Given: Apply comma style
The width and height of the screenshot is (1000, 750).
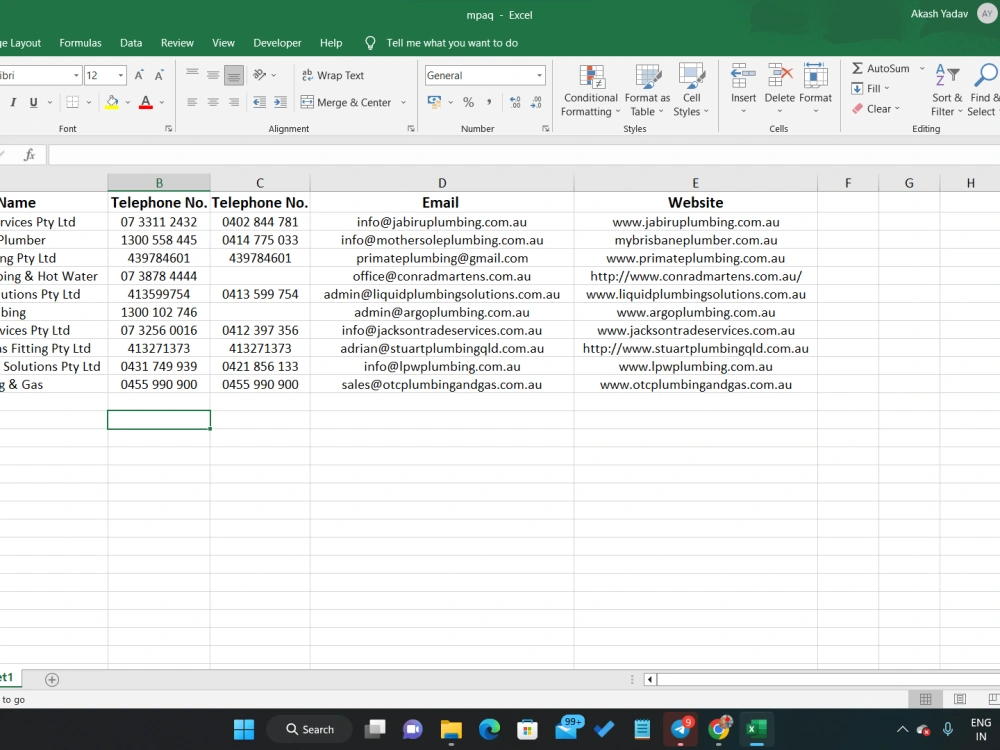Looking at the screenshot, I should (x=489, y=102).
